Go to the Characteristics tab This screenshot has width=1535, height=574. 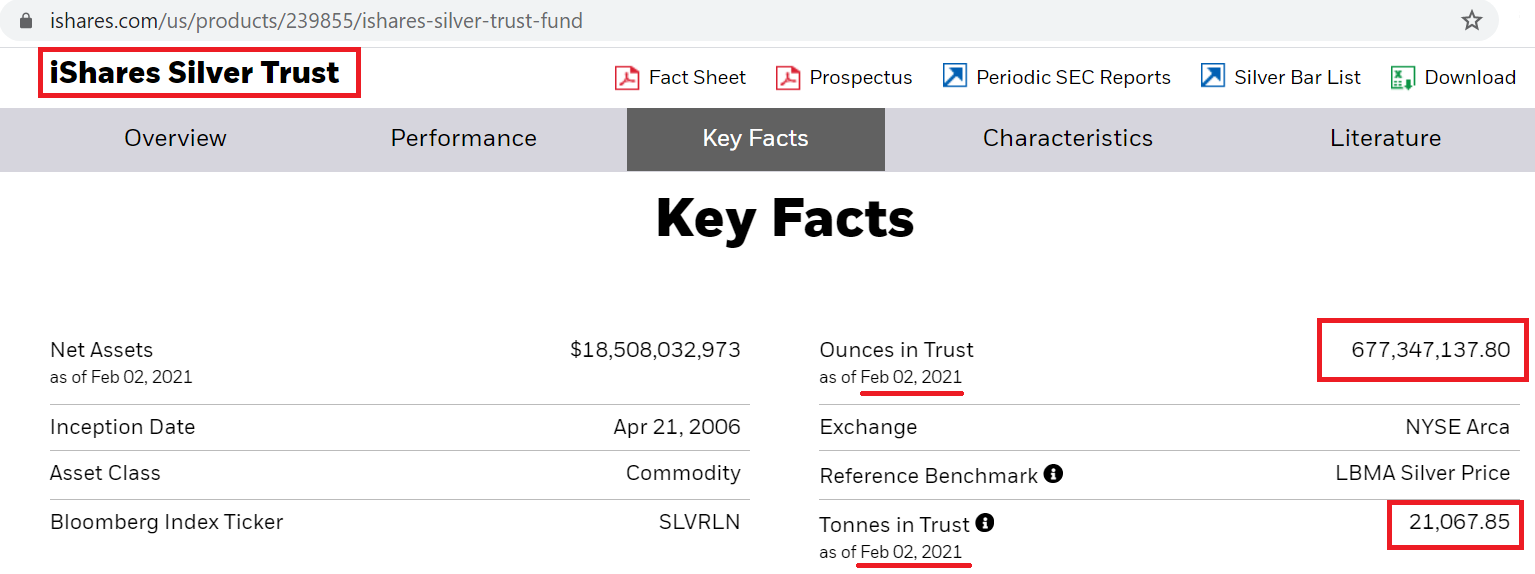tap(1068, 139)
